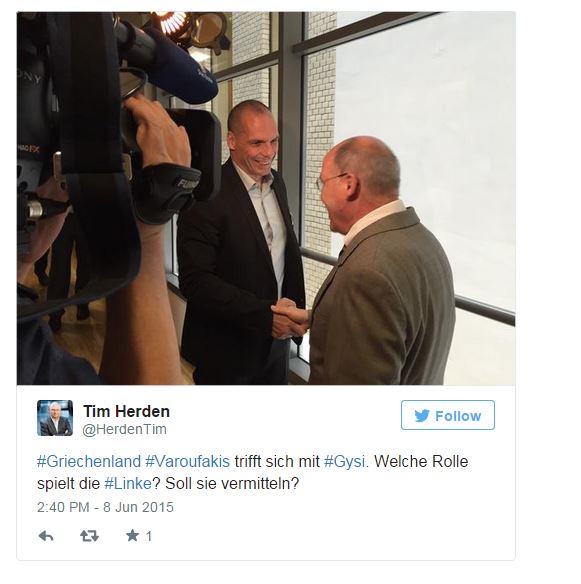The height and width of the screenshot is (584, 581).
Task: Open the #Griechenland hashtag
Action: (x=89, y=461)
